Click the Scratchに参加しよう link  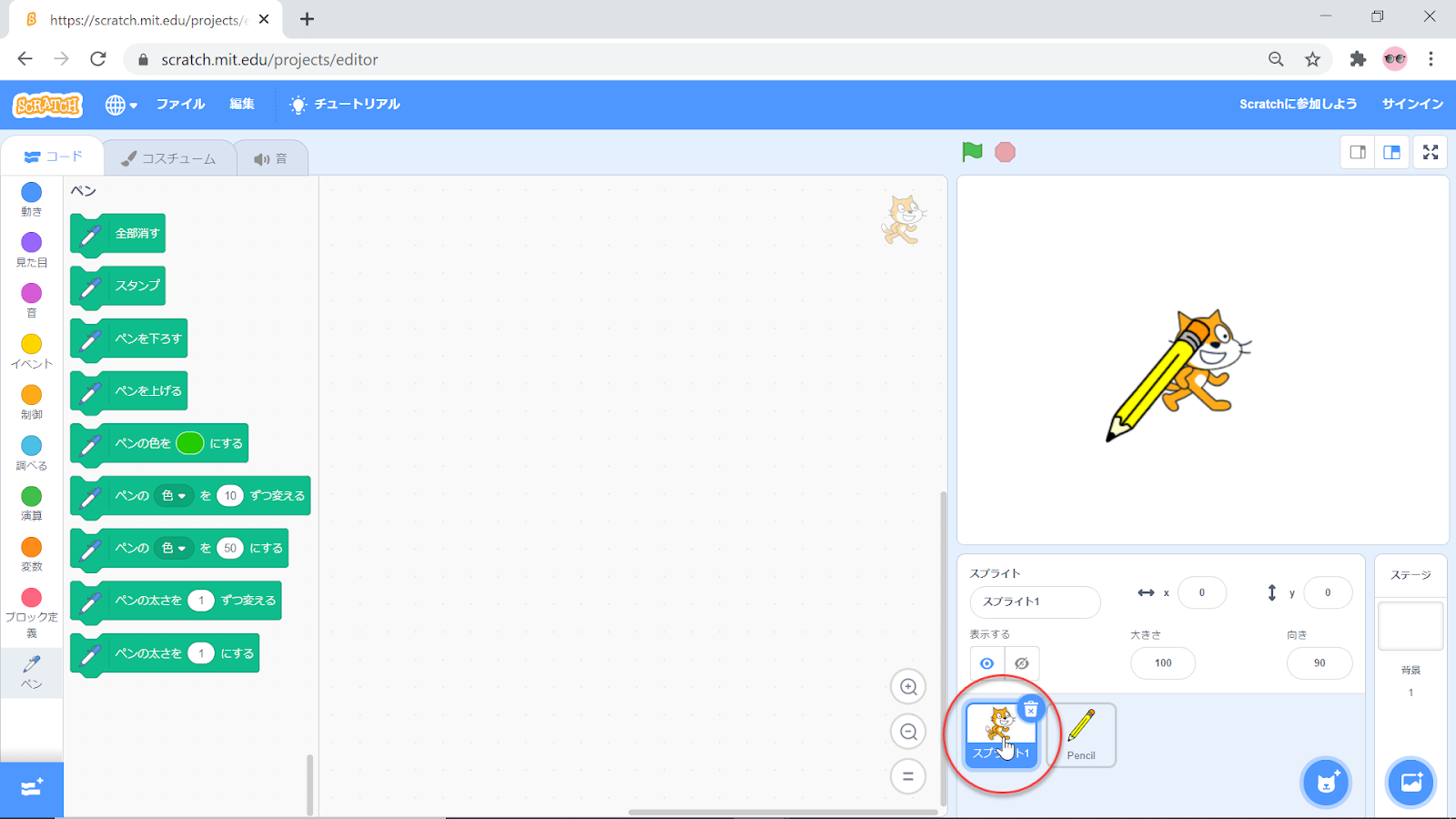(1298, 104)
